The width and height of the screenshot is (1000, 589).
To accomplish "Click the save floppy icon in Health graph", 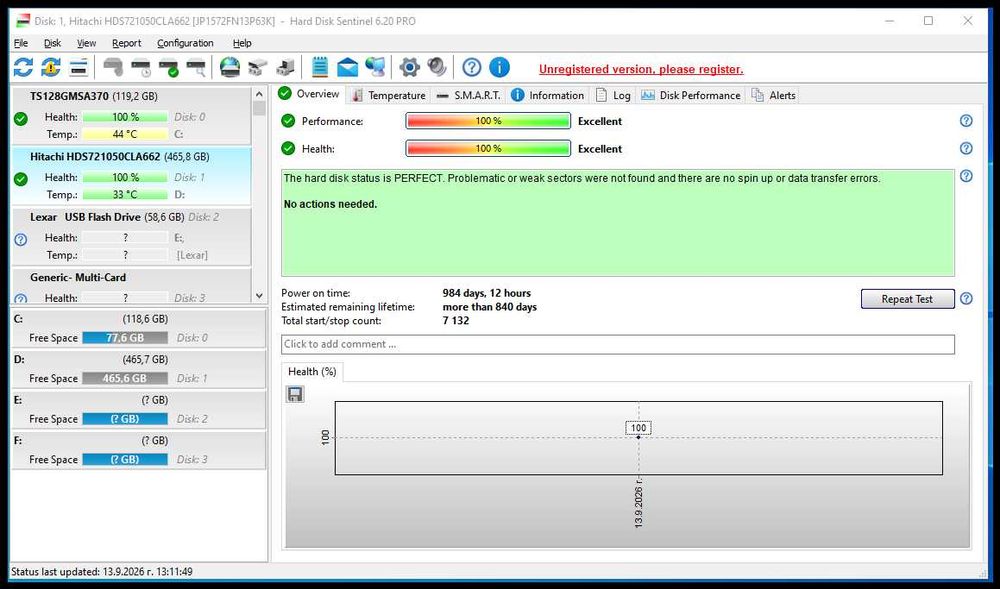I will pyautogui.click(x=295, y=394).
